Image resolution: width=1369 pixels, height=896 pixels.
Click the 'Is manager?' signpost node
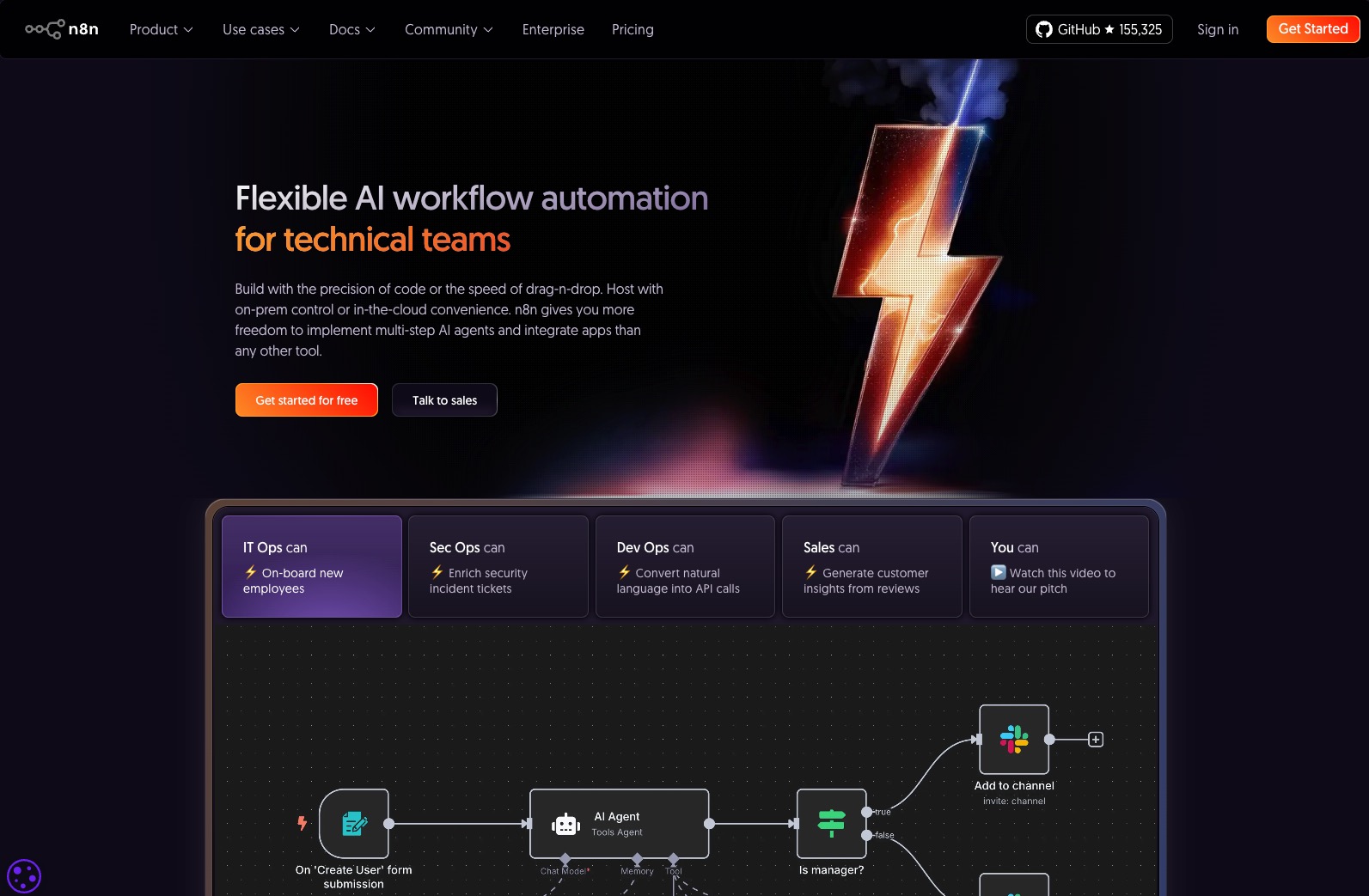831,824
